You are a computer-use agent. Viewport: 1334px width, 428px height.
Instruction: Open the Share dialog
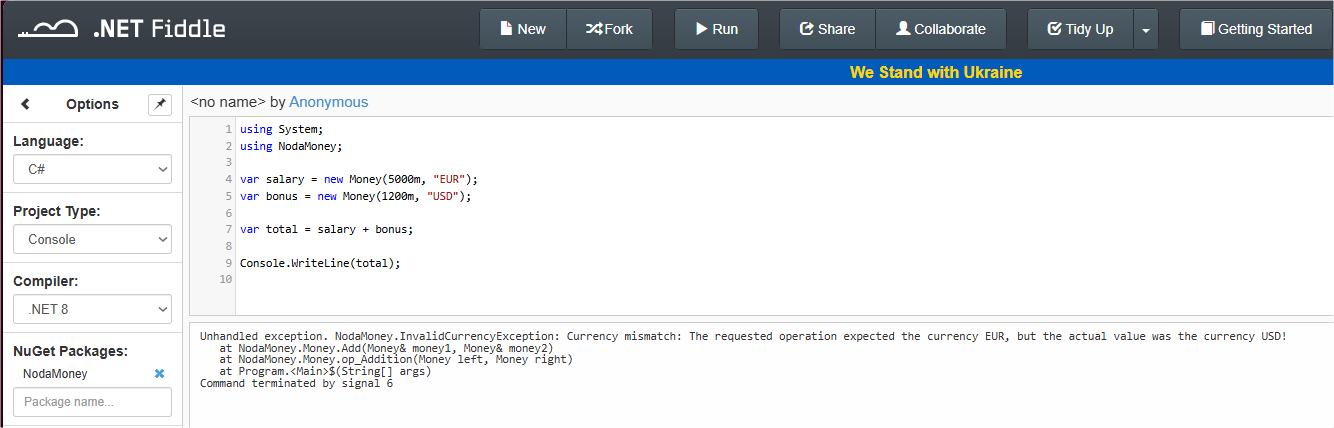(828, 29)
